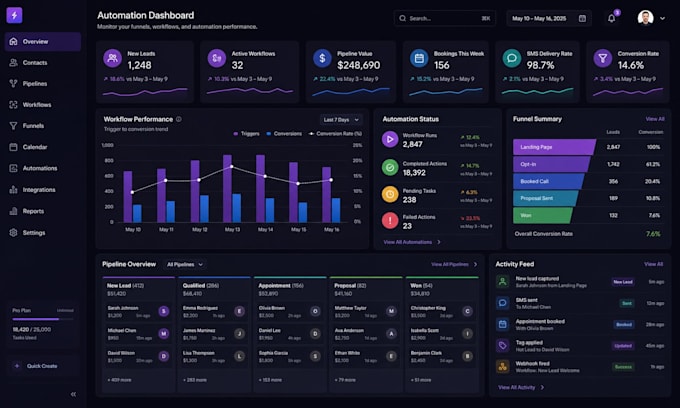Click Olivia Brown's avatar badge
Screen dimensions: 680x408
tap(315, 311)
